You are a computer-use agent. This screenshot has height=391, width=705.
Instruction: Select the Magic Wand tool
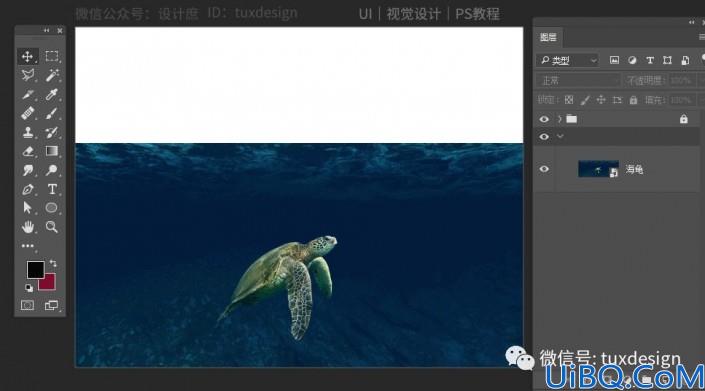click(x=52, y=75)
